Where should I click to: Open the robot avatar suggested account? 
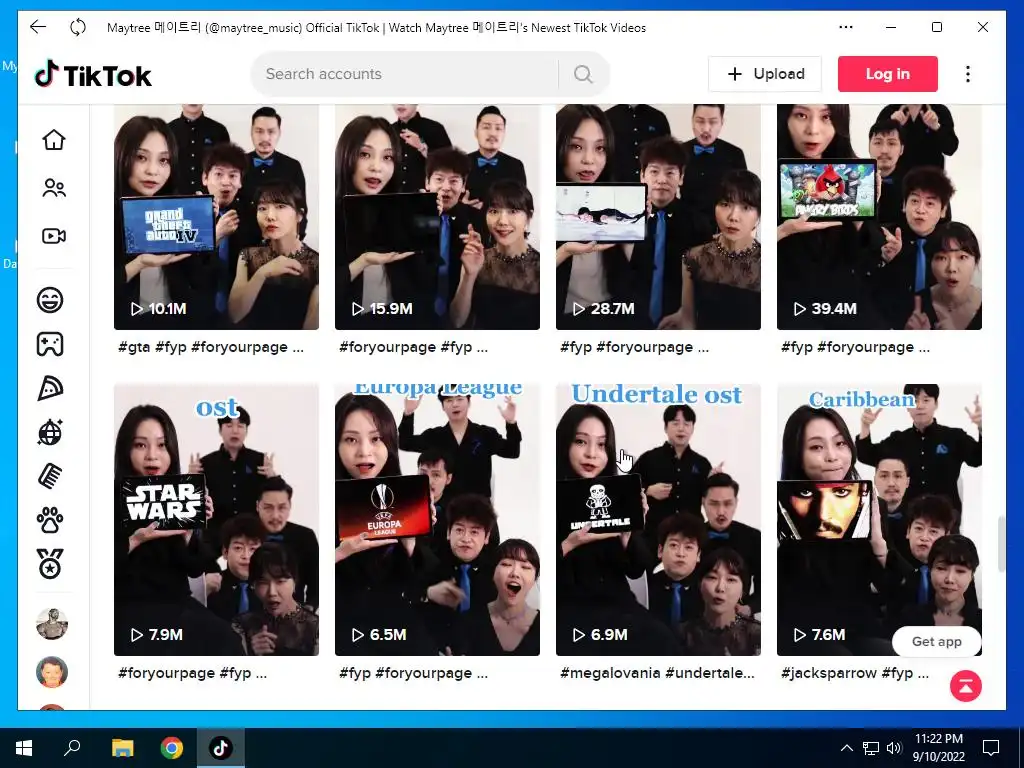click(52, 624)
